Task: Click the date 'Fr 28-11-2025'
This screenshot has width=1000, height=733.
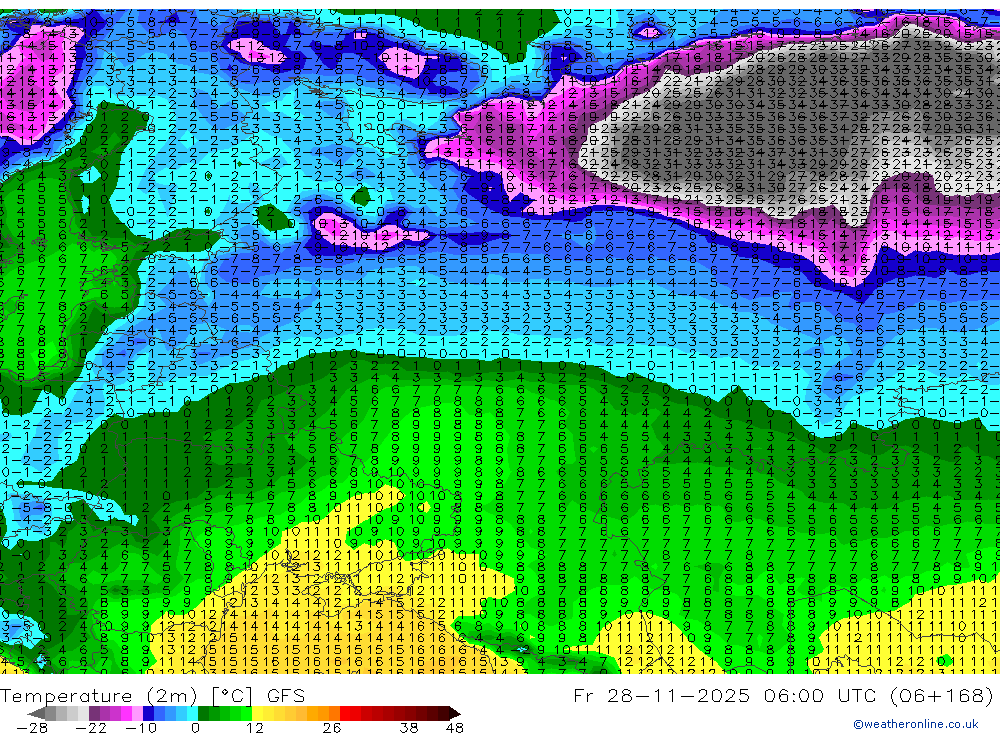Action: (x=661, y=695)
